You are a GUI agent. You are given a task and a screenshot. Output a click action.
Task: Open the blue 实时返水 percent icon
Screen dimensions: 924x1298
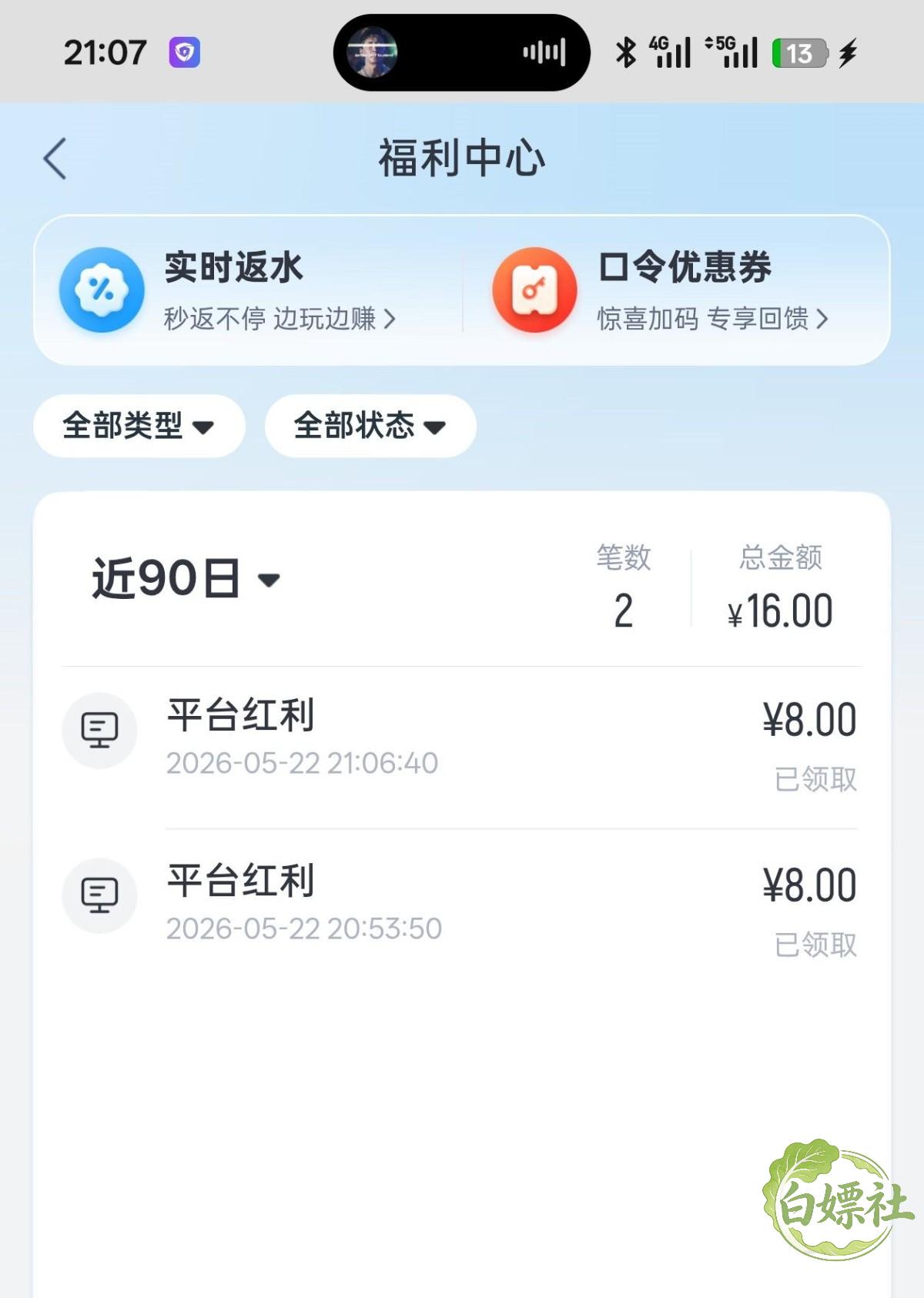point(102,290)
